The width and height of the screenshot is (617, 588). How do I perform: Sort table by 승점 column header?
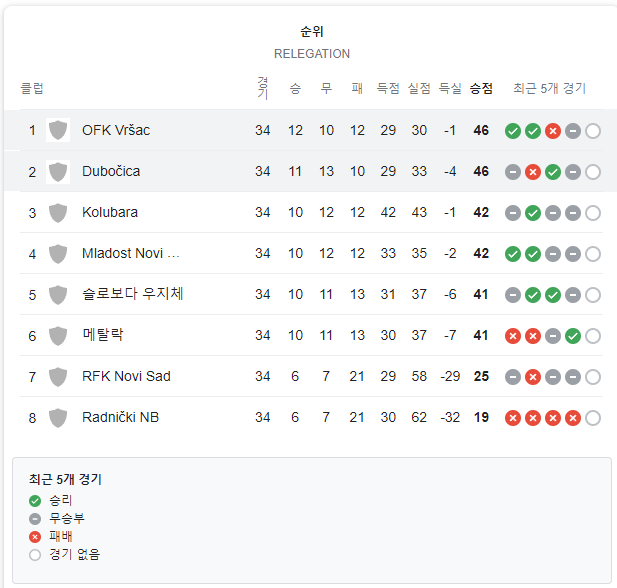click(481, 88)
